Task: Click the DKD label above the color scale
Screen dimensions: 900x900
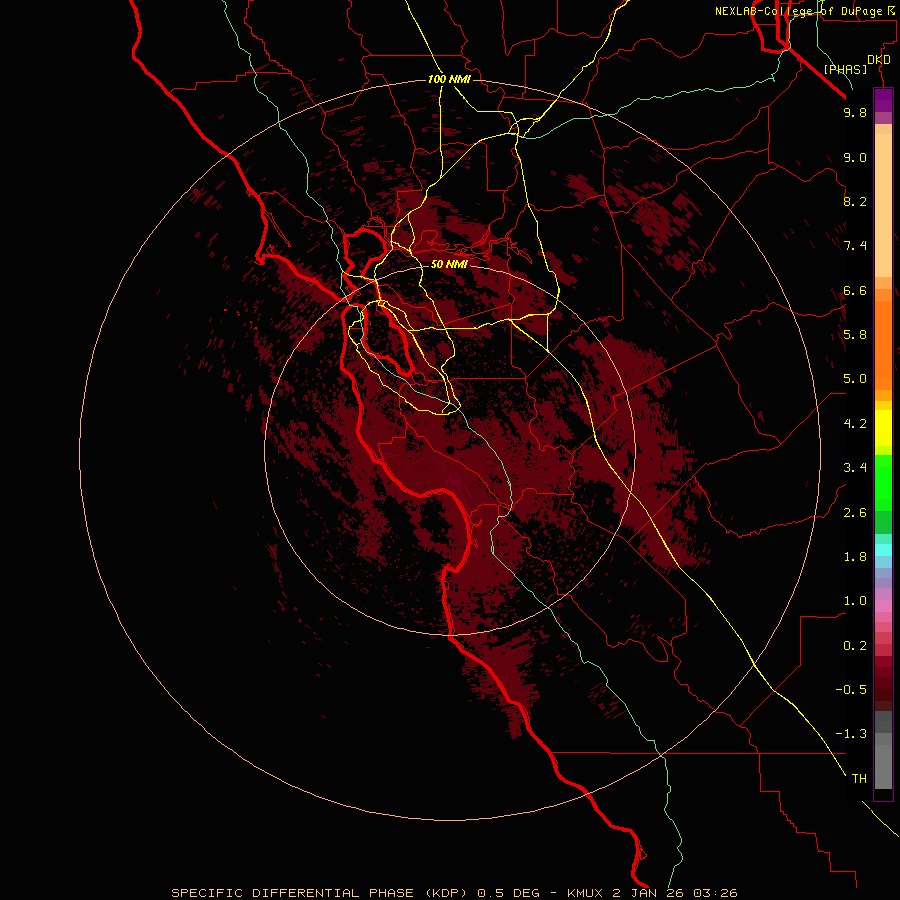Action: 879,60
